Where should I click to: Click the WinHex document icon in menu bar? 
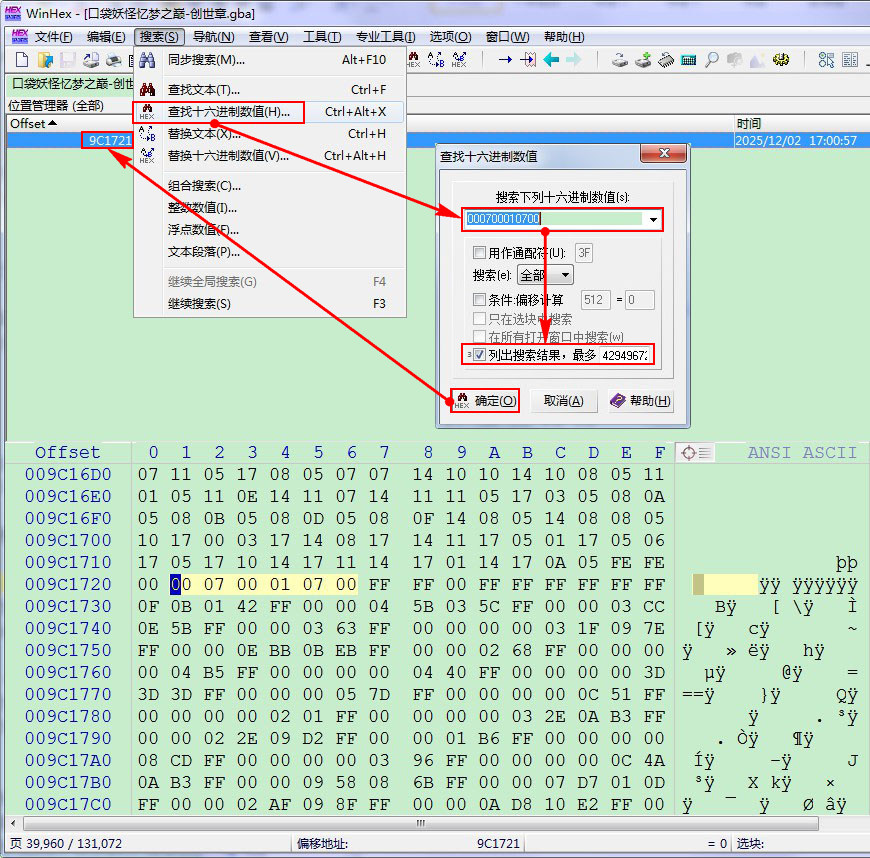tap(19, 37)
